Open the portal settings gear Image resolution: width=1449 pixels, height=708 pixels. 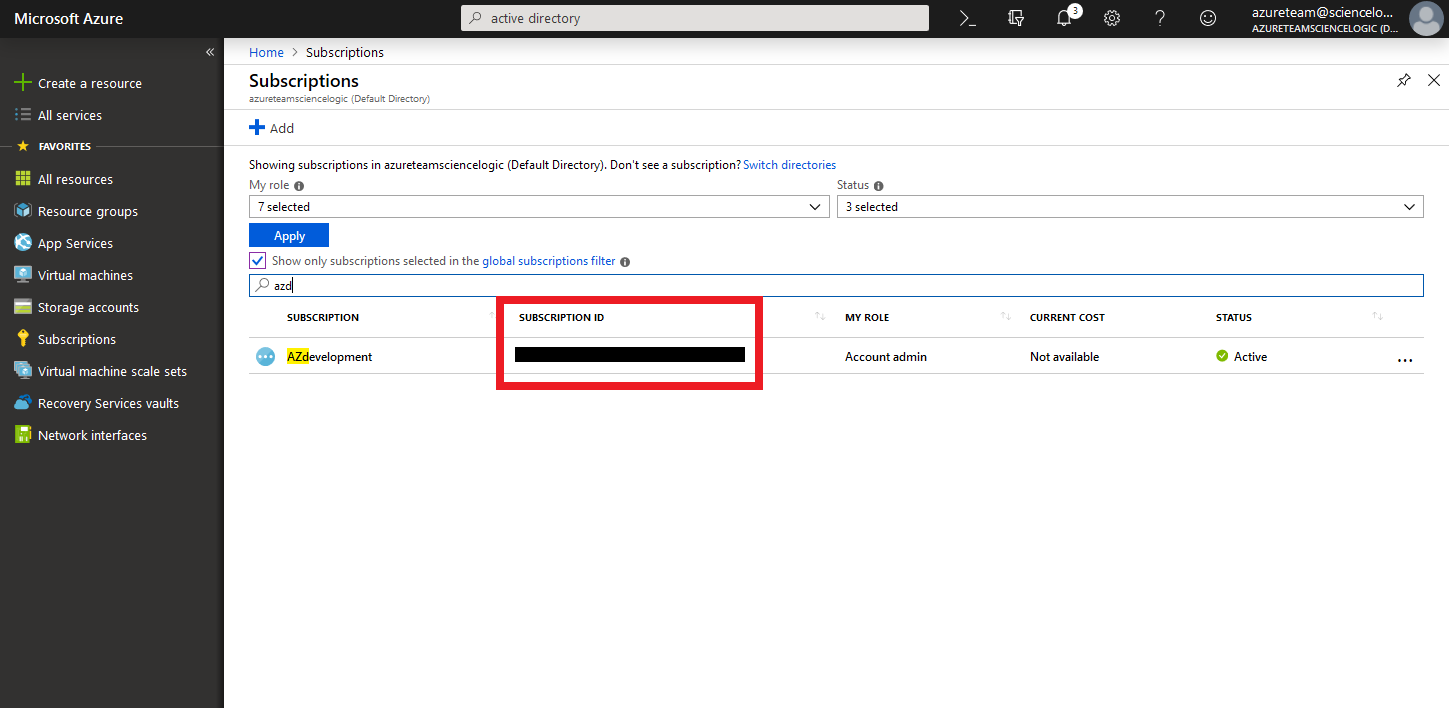[1111, 18]
